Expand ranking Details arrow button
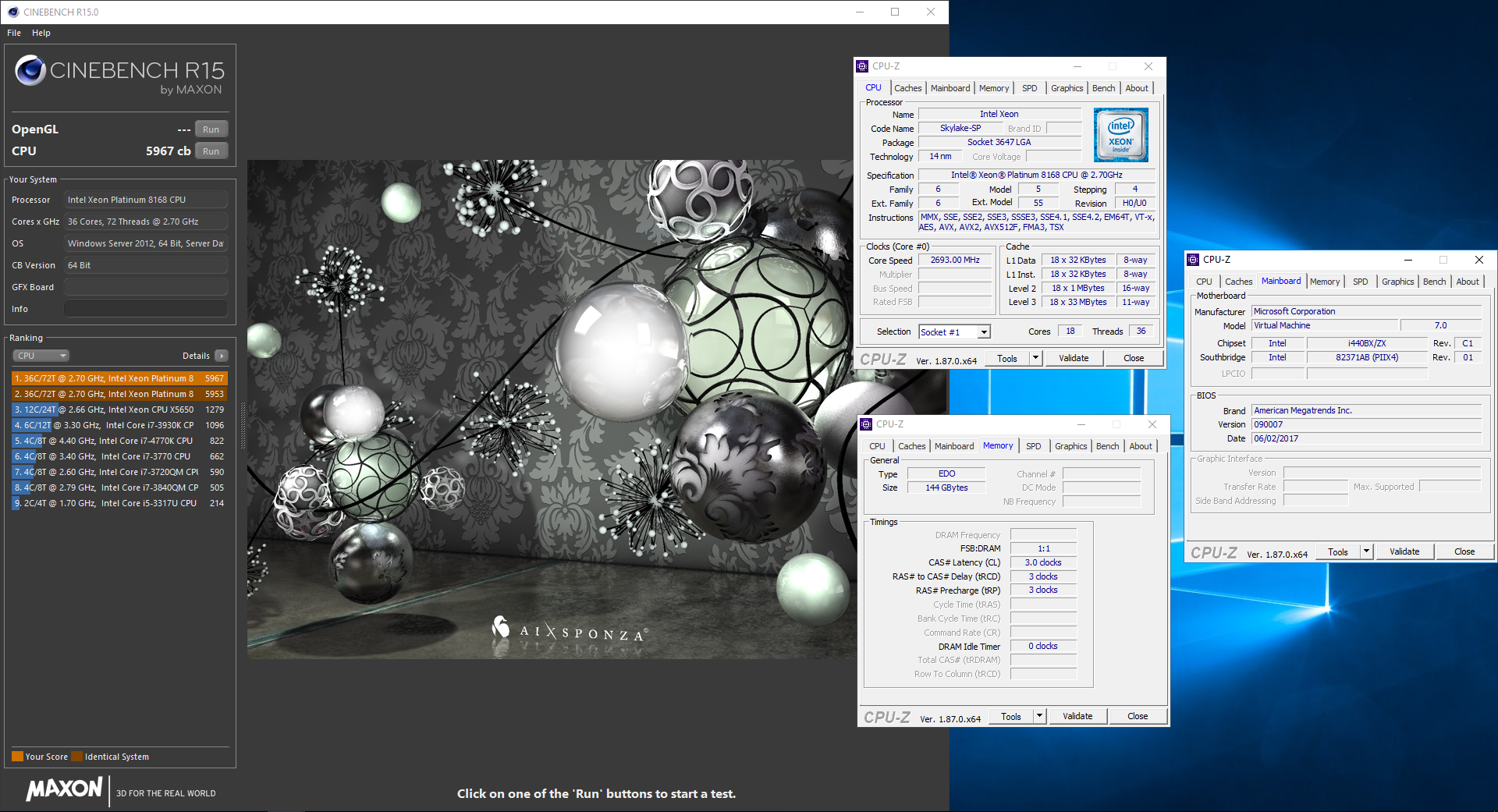This screenshot has height=812, width=1498. (x=222, y=356)
